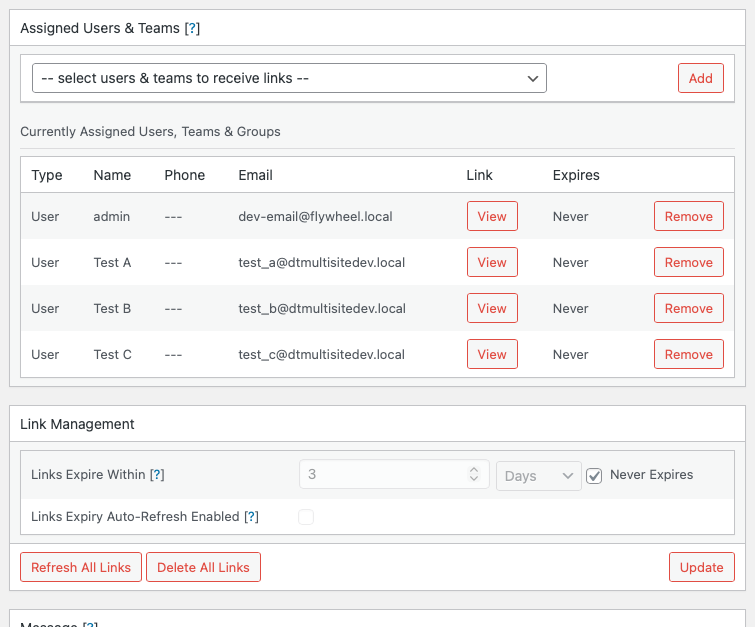Click the Add button
This screenshot has height=627, width=755.
click(700, 78)
